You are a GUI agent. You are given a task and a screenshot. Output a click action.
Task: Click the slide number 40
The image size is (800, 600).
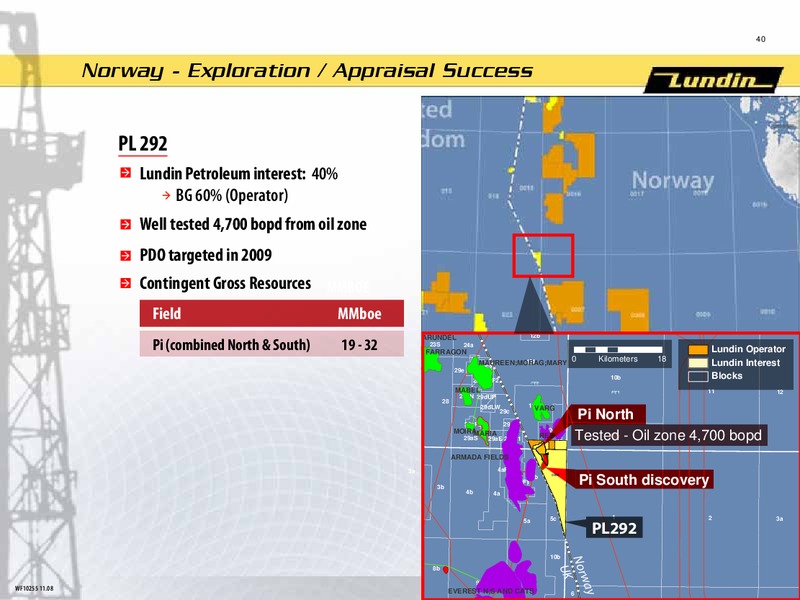(x=760, y=39)
